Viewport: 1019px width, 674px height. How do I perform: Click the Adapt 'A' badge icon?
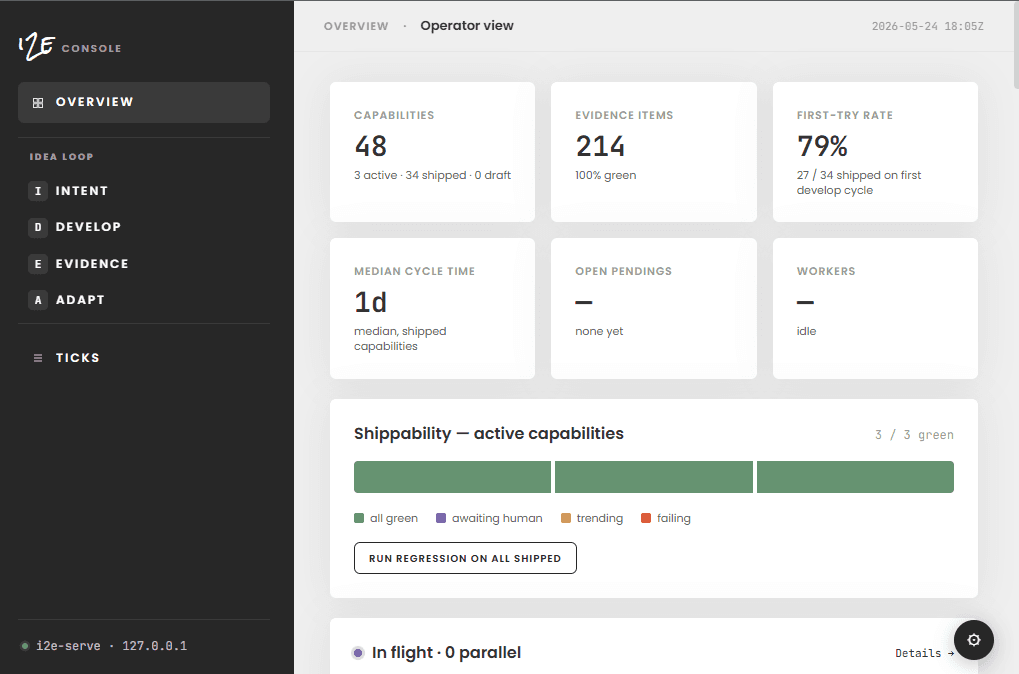(x=38, y=300)
